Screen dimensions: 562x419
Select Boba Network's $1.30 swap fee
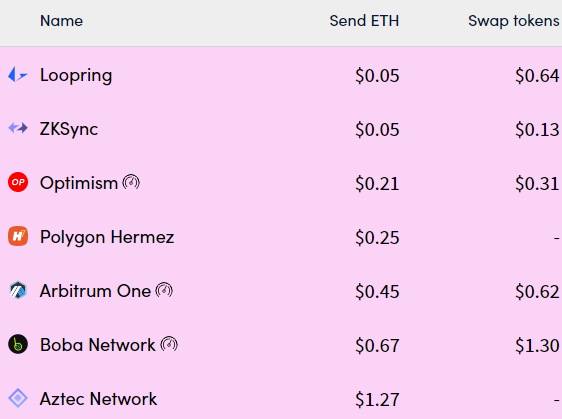537,346
